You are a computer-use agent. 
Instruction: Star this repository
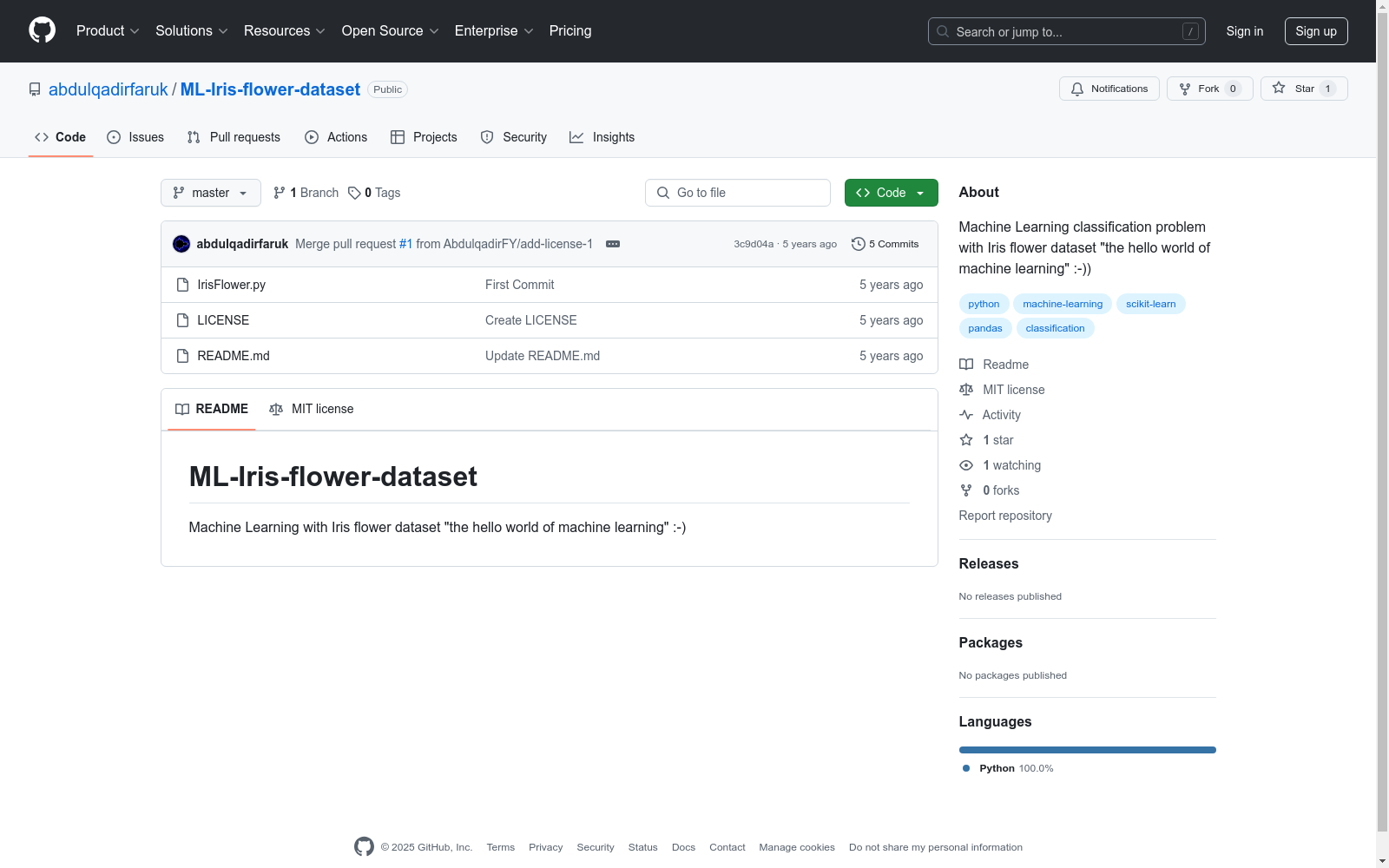1304,89
